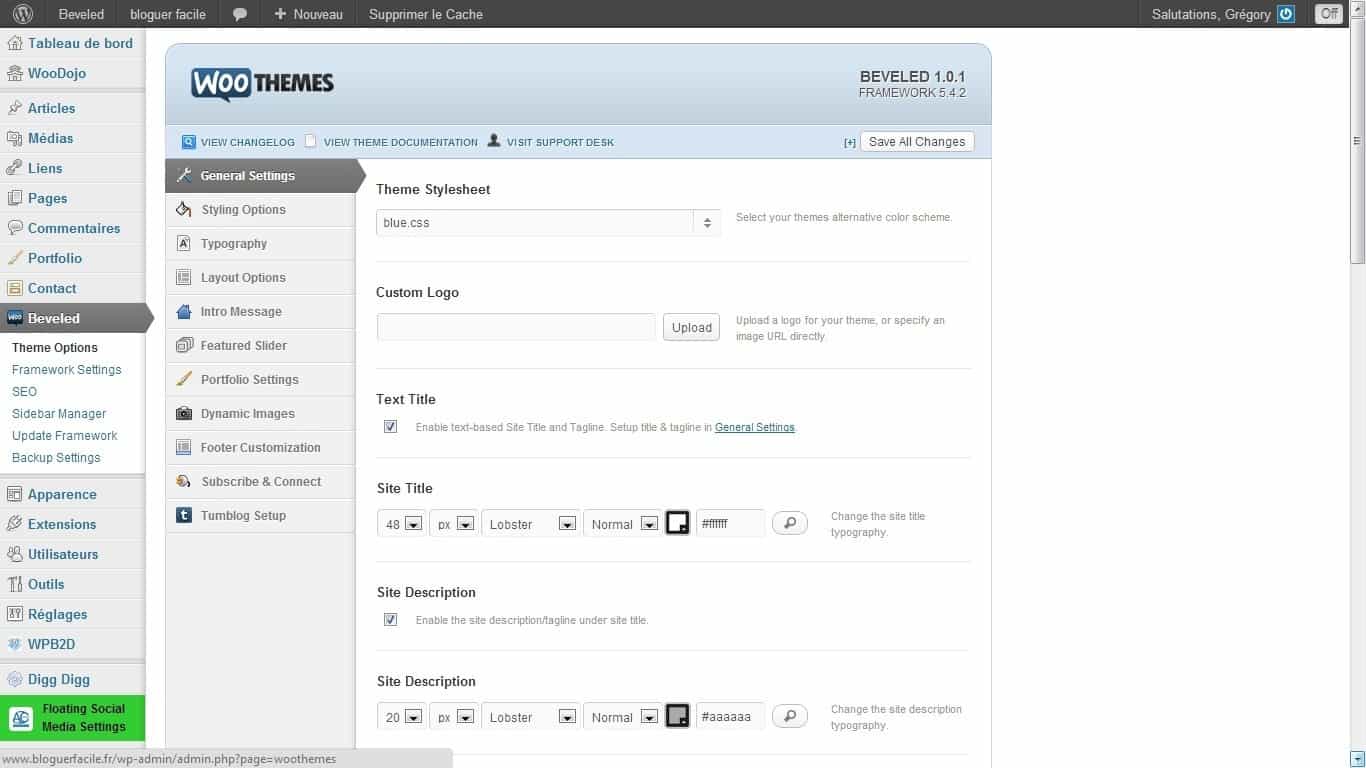
Task: Toggle the site description/tagline enable checkbox
Action: coord(391,620)
